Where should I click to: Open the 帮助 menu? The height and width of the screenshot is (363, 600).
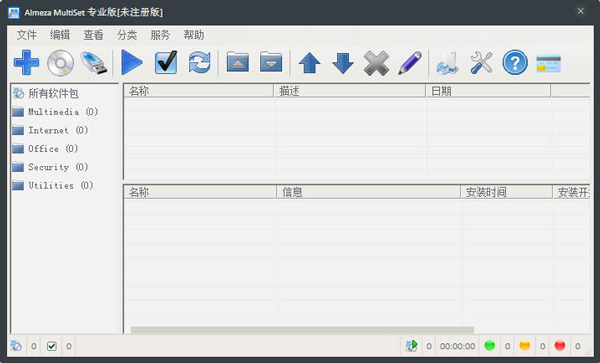point(194,35)
